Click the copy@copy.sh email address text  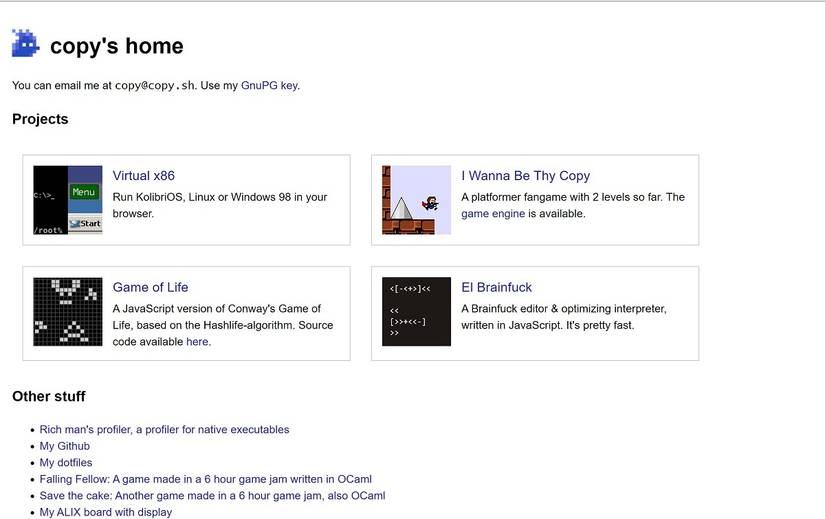[x=155, y=85]
